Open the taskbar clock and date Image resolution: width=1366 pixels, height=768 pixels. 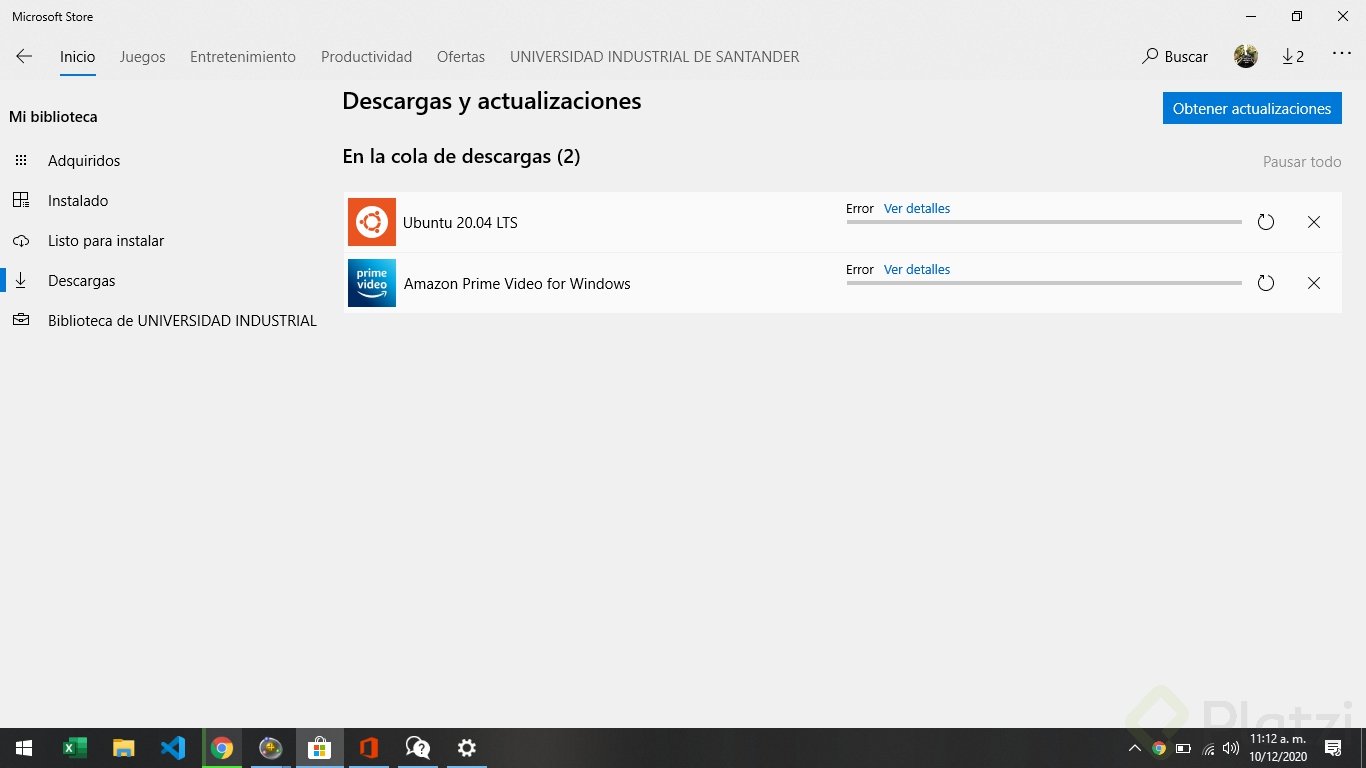1278,748
